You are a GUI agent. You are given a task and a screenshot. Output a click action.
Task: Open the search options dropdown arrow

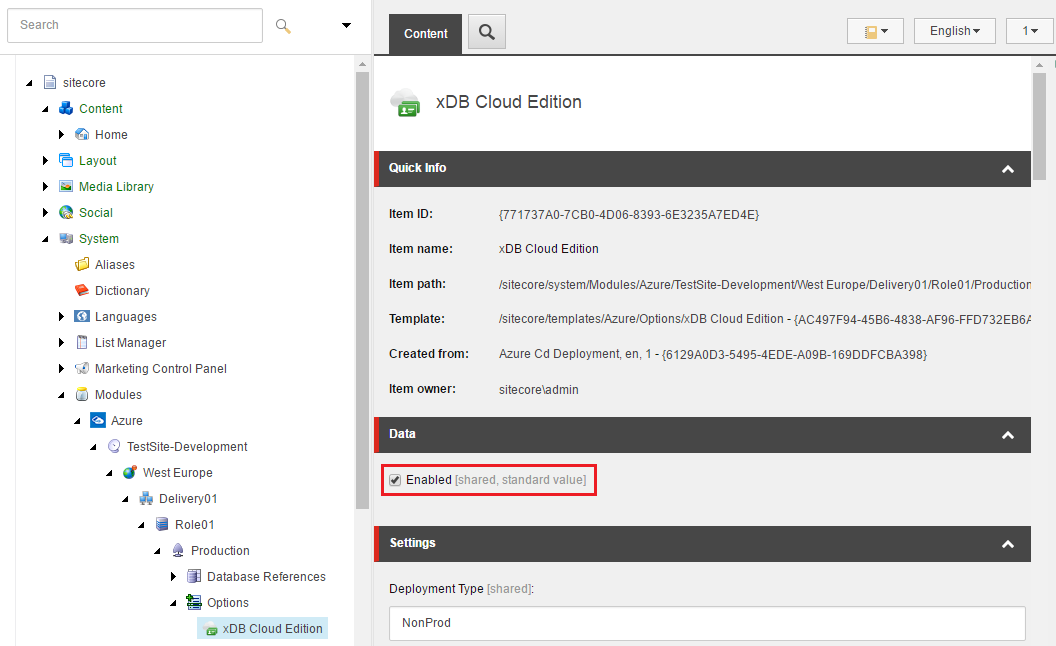click(x=346, y=26)
